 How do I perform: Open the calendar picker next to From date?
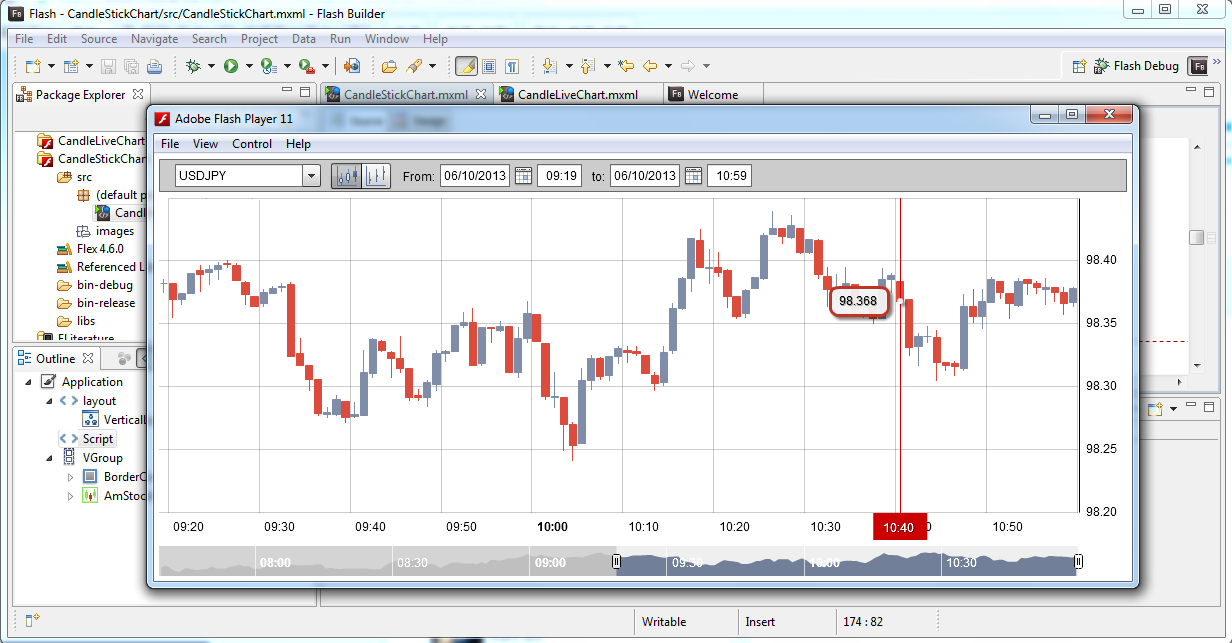[x=524, y=175]
